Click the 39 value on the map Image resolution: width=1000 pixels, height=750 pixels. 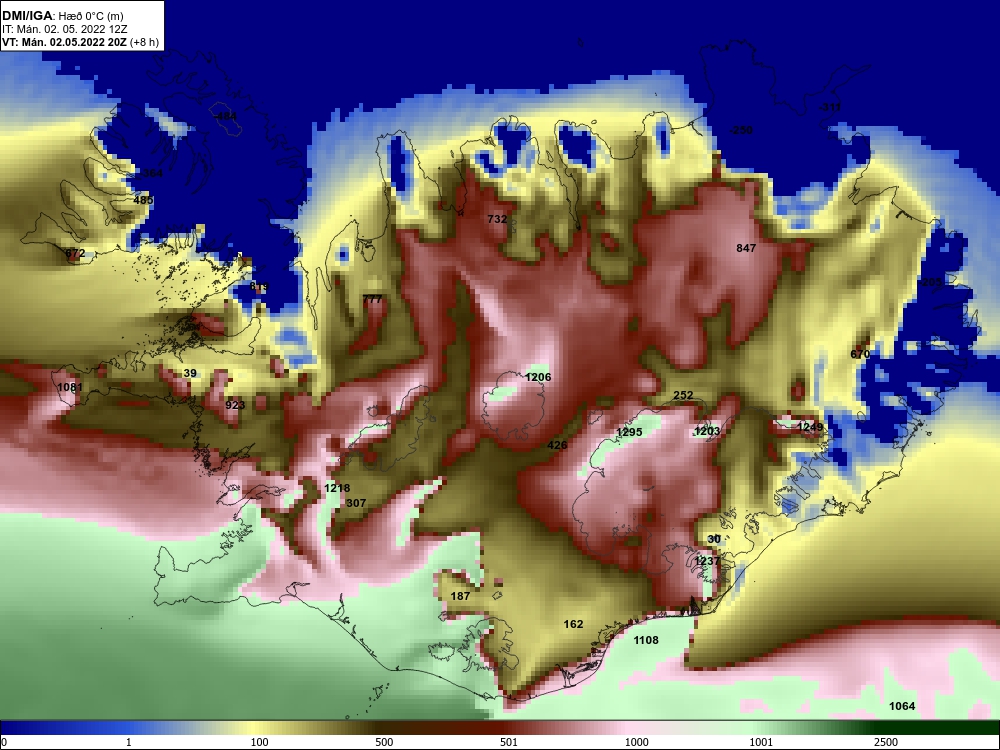tap(189, 374)
